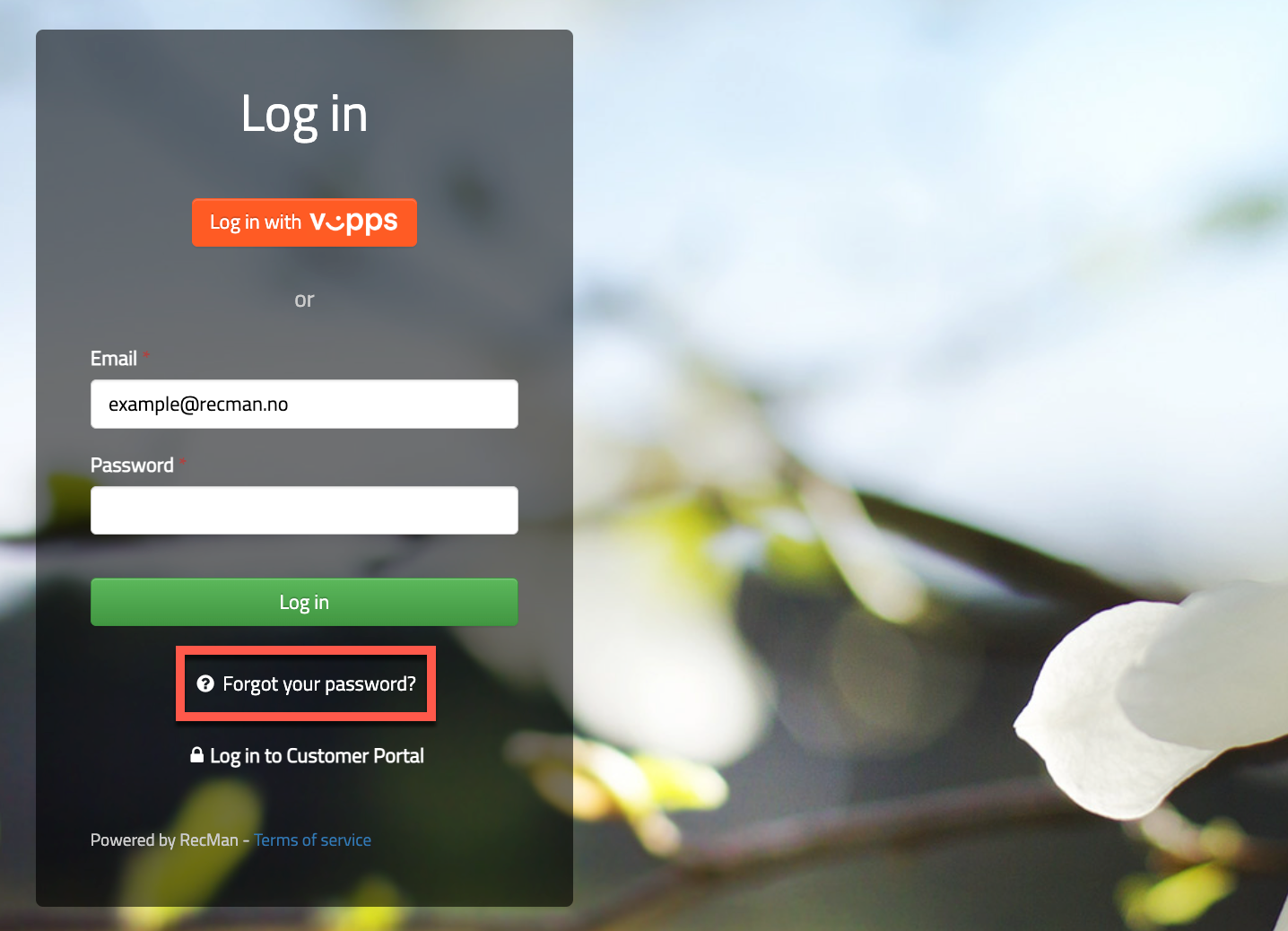The width and height of the screenshot is (1288, 931).
Task: Focus the empty Password input field
Action: 304,510
